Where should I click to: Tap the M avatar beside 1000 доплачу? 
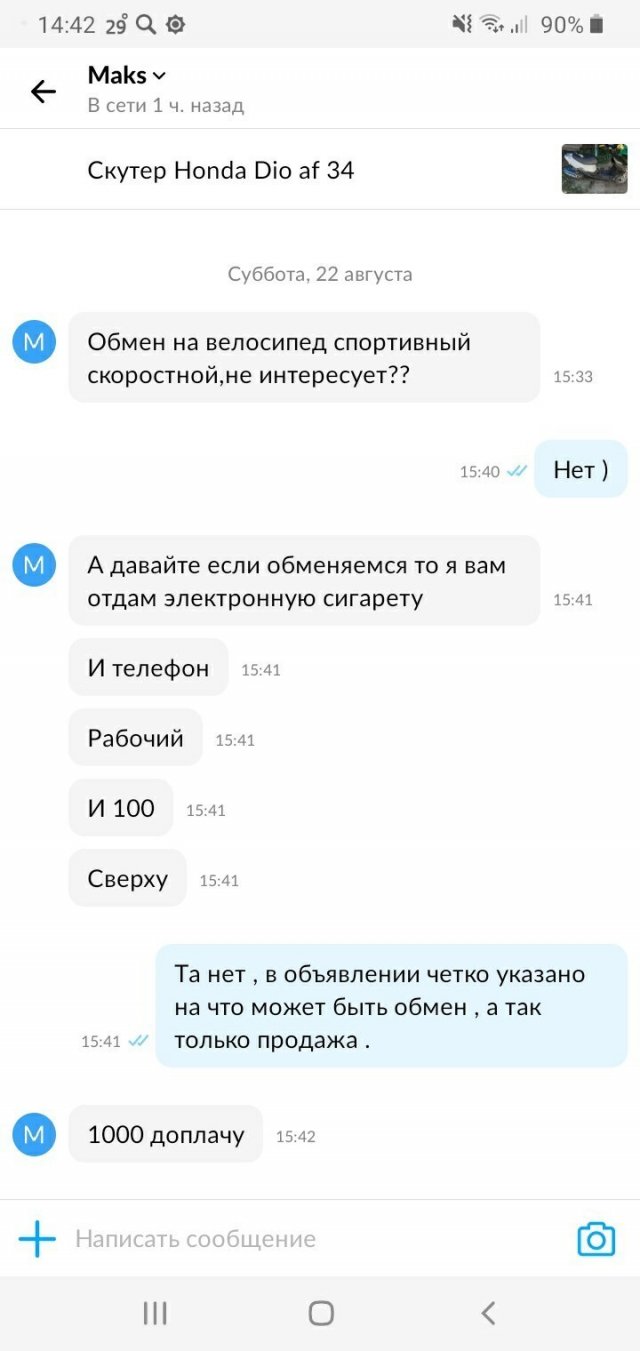coord(34,1134)
